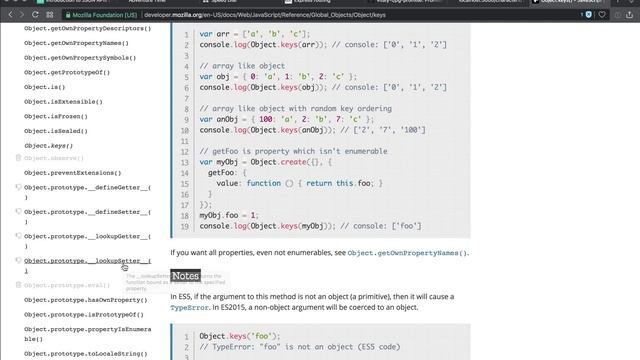Click code line 'var arr = ['a', 'b', 'c'];'

coord(255,34)
